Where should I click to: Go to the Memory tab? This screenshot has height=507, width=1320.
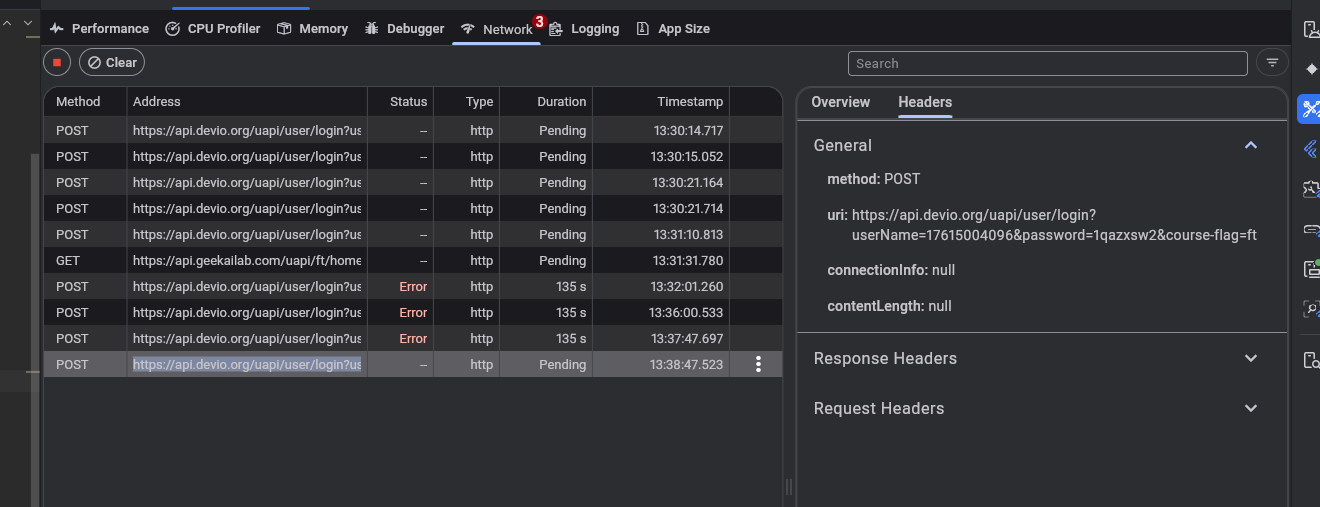coord(312,29)
